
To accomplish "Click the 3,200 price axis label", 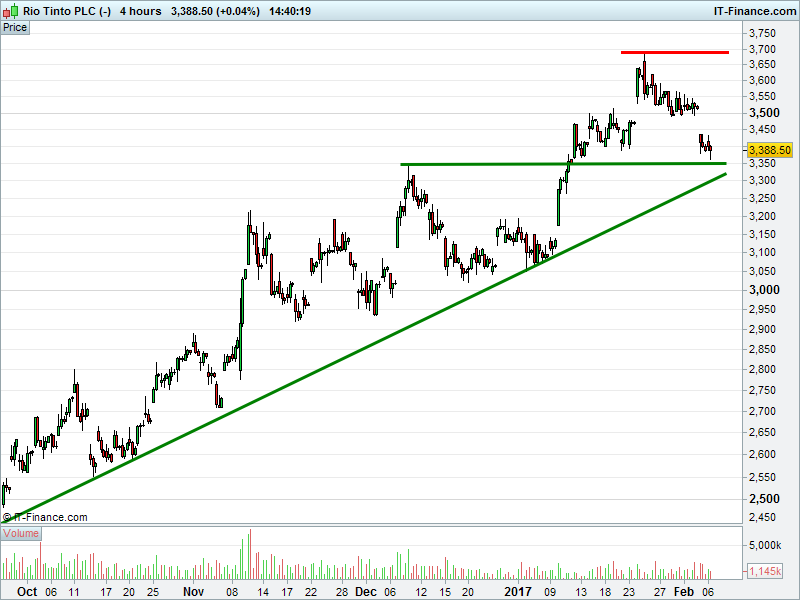I will [x=762, y=216].
